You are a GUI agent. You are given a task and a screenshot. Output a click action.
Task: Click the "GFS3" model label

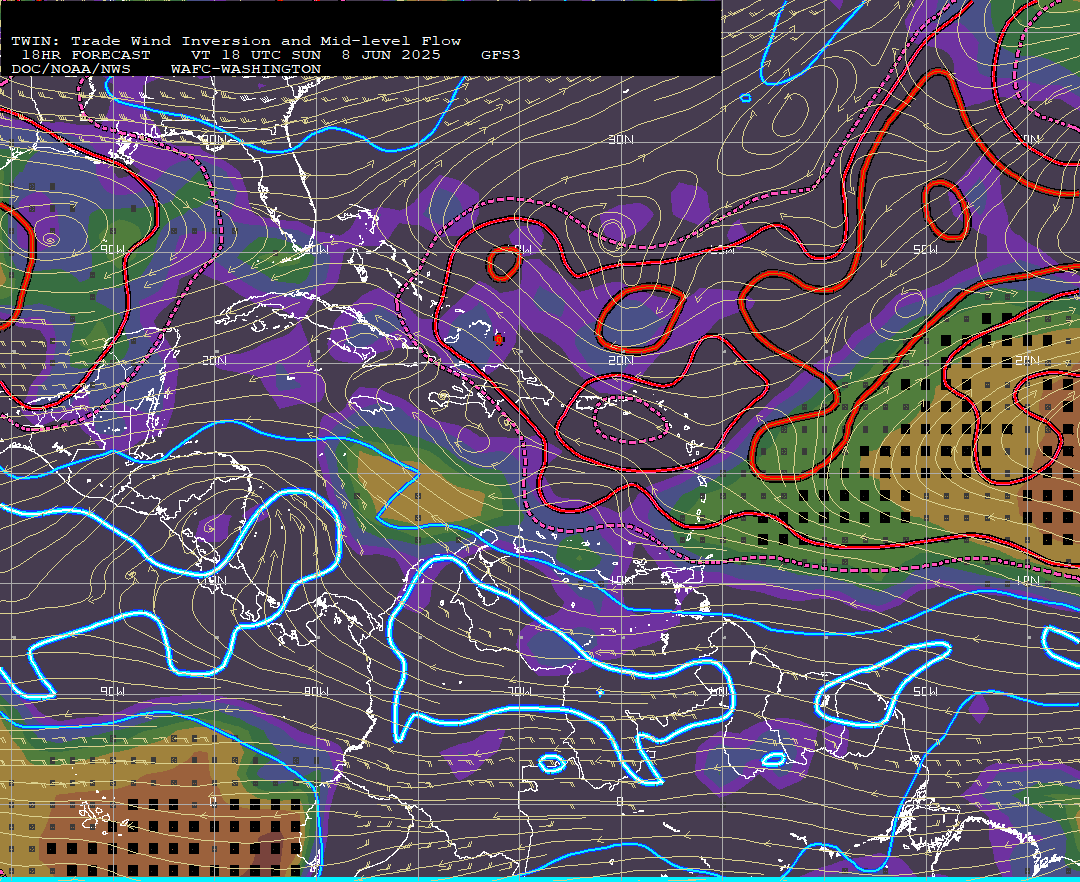coord(501,55)
